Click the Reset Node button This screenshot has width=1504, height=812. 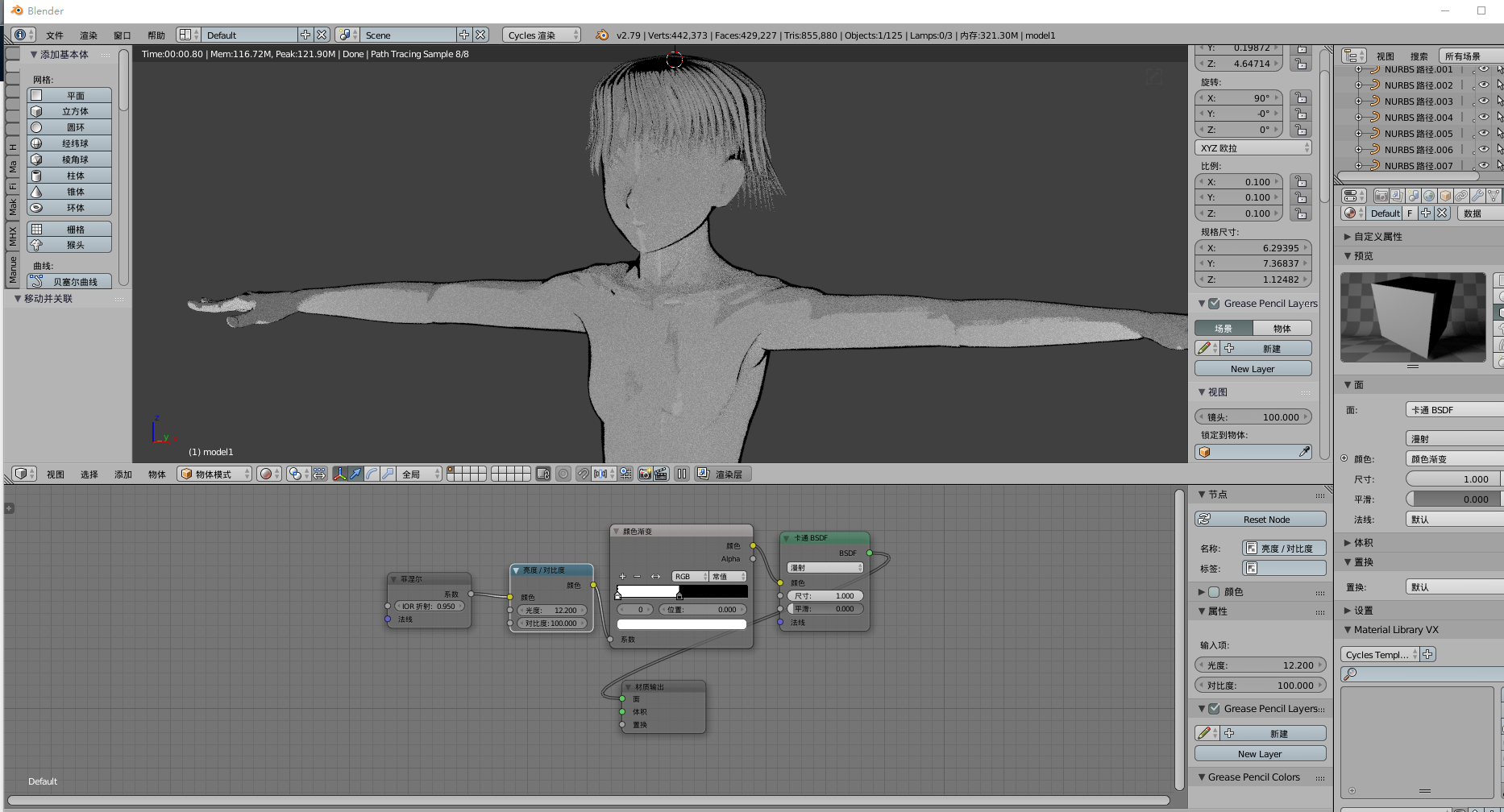coord(1261,520)
